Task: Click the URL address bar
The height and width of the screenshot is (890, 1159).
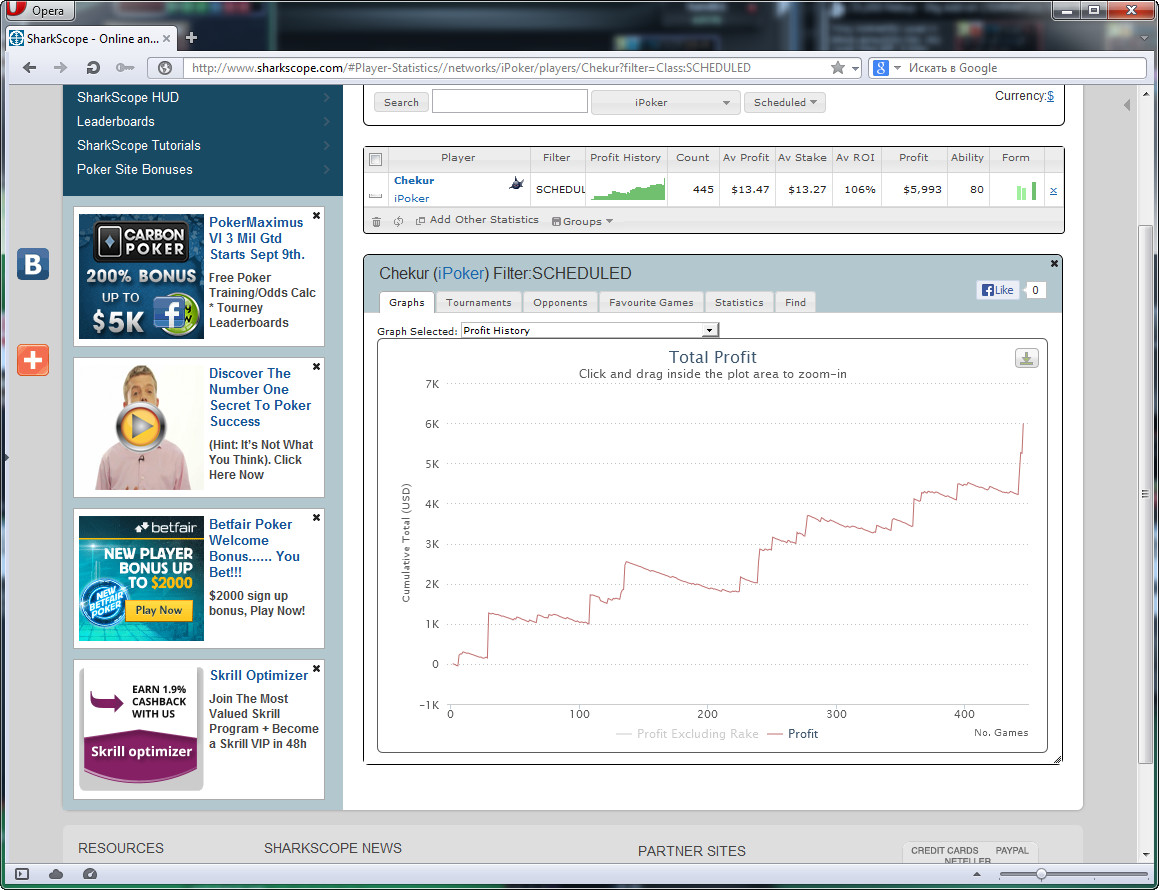Action: tap(506, 68)
